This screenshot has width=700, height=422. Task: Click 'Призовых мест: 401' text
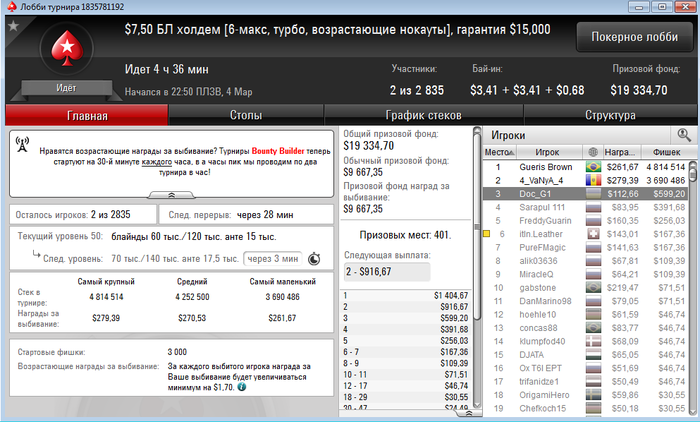405,235
